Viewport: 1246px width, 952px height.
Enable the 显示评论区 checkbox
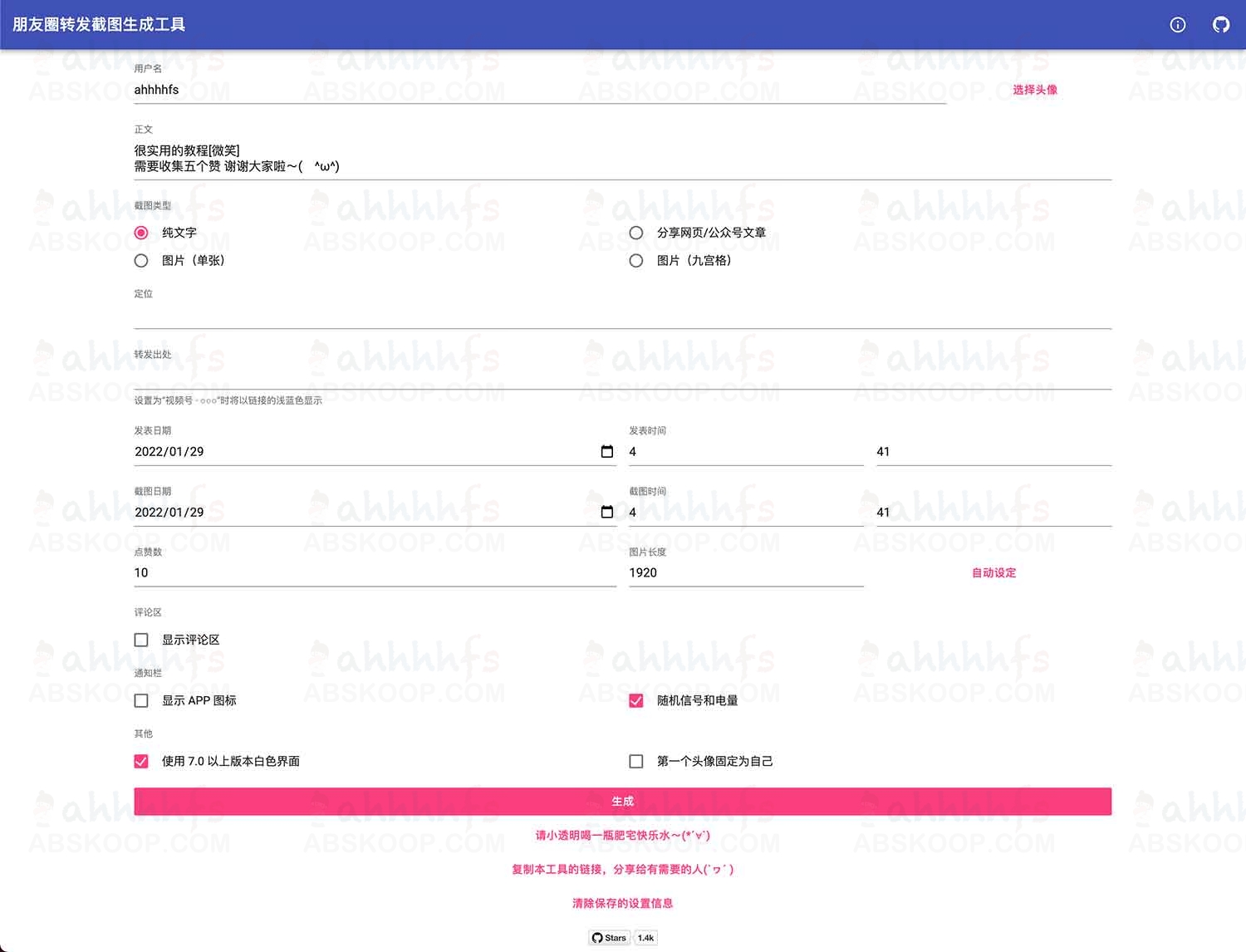point(141,640)
